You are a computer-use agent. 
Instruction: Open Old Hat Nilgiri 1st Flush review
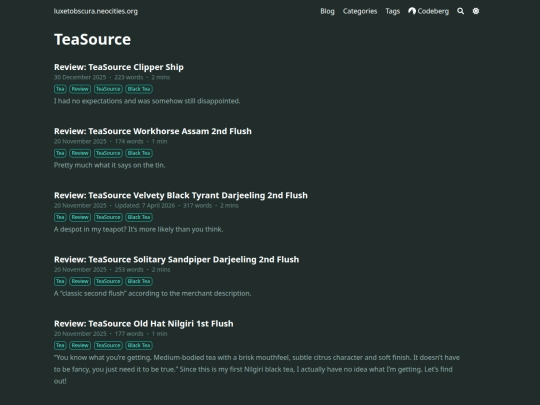[x=144, y=323]
